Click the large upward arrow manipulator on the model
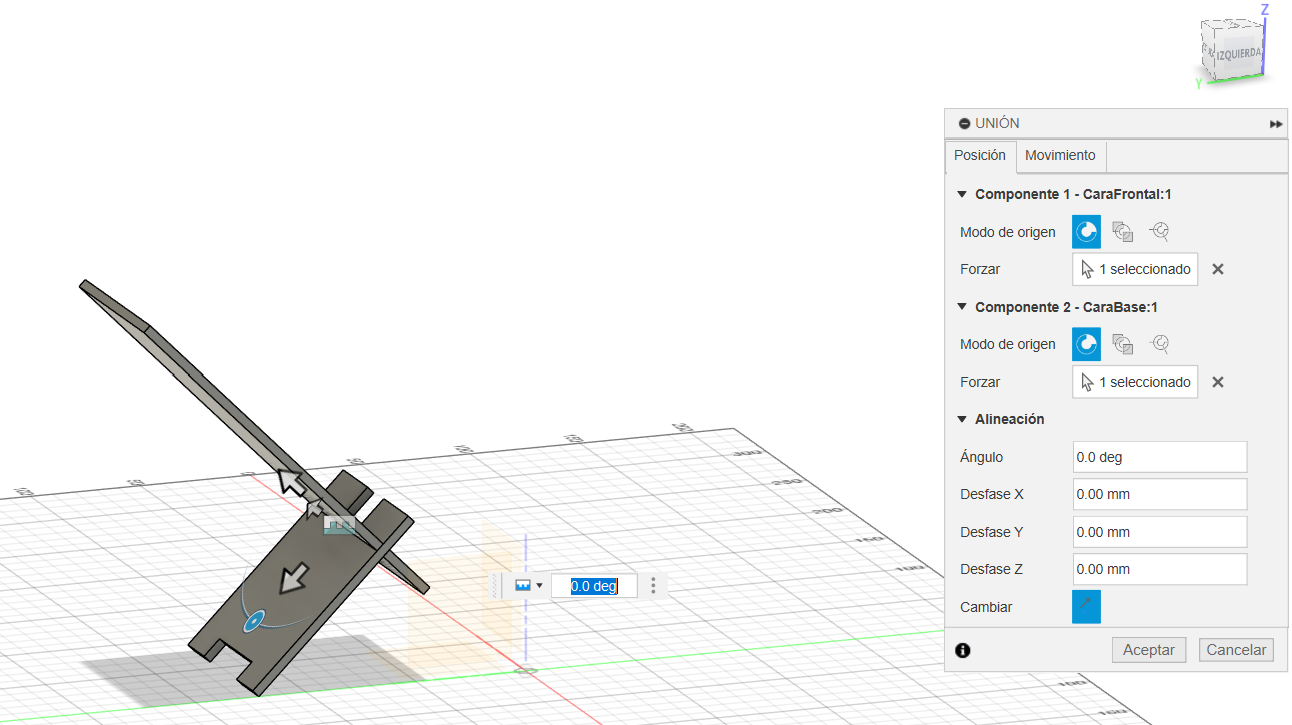Viewport: 1292px width, 725px height. [x=291, y=482]
